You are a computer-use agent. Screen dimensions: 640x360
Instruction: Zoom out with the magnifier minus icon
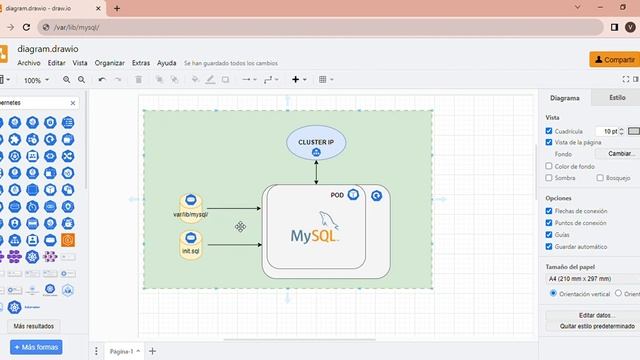pos(82,80)
